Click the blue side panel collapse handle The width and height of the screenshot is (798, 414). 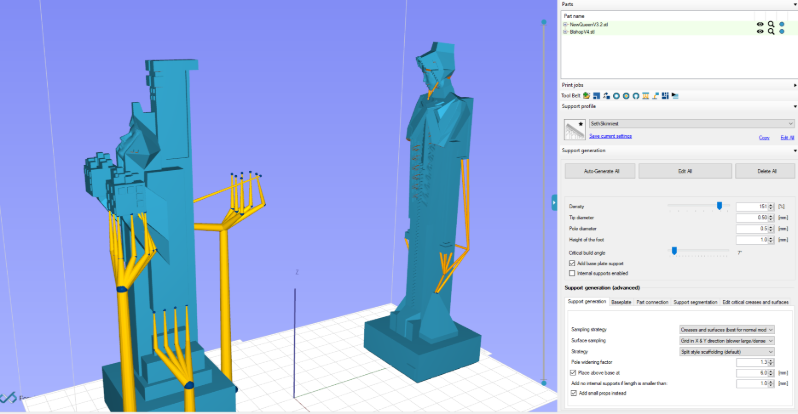point(554,202)
